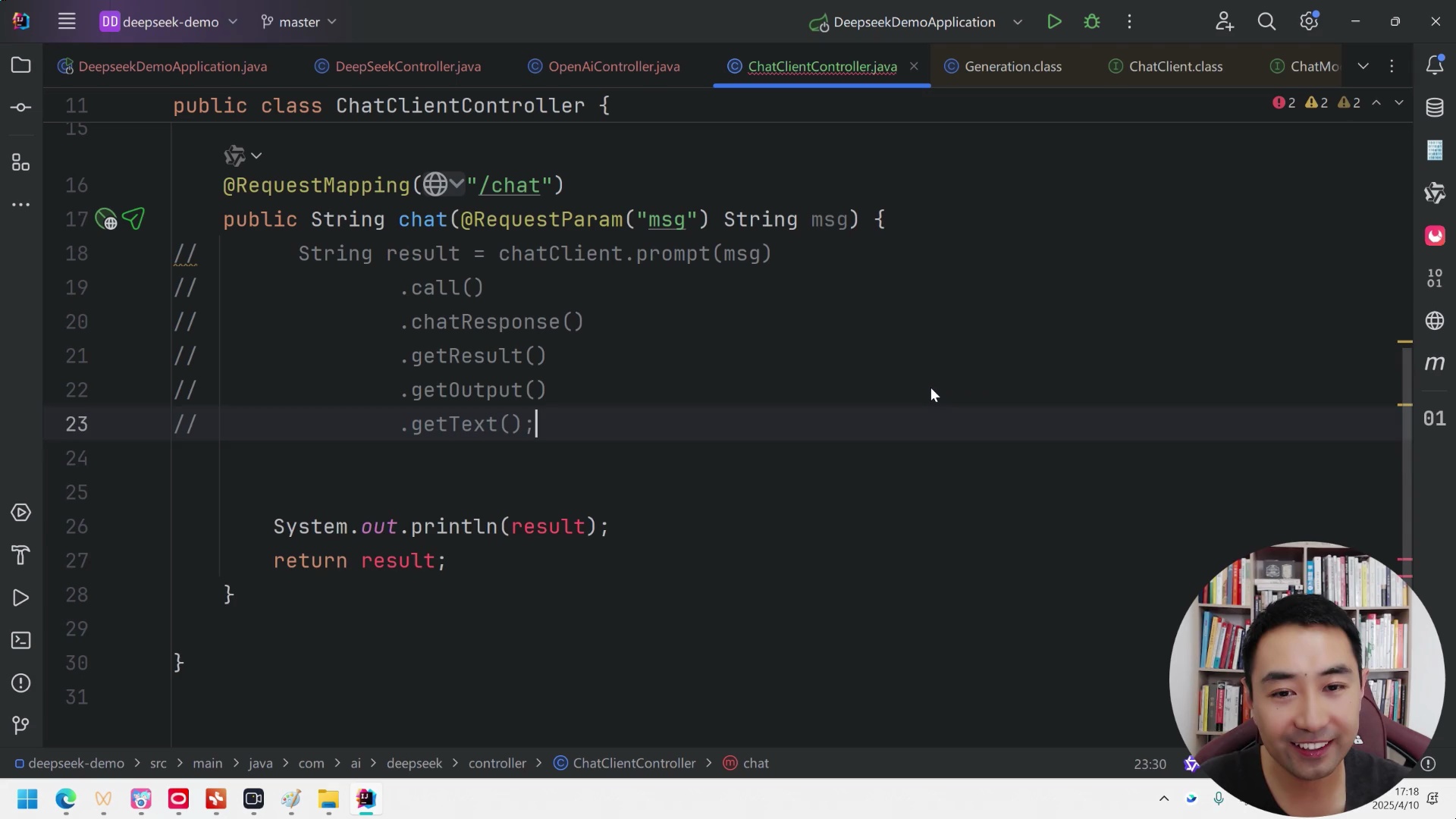The image size is (1456, 819).
Task: Open the Project tool window folder icon
Action: [x=21, y=65]
